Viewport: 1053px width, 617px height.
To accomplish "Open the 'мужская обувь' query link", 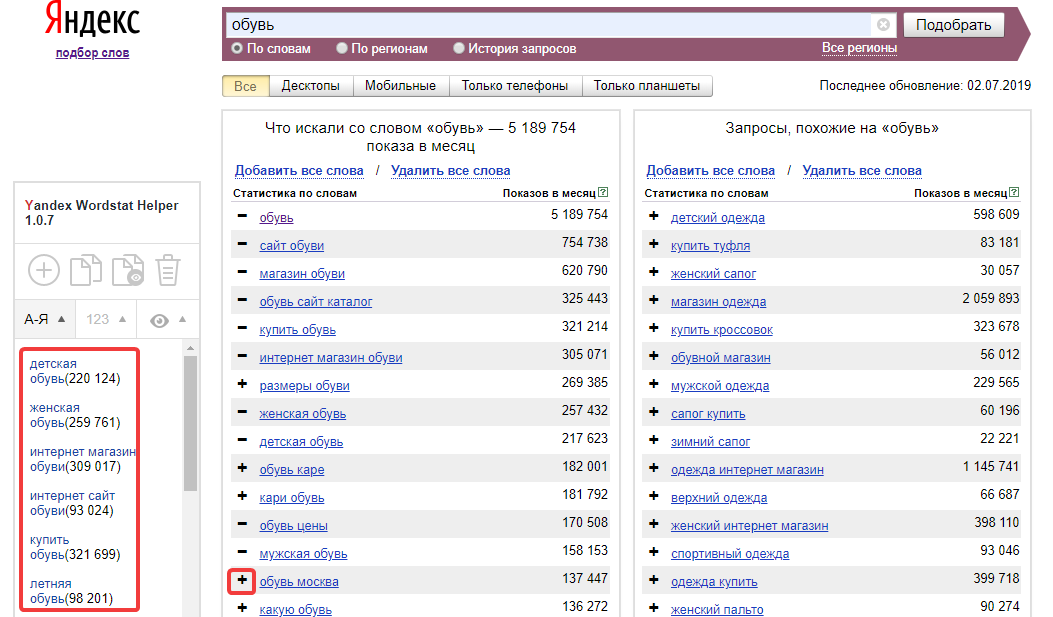I will (x=303, y=554).
